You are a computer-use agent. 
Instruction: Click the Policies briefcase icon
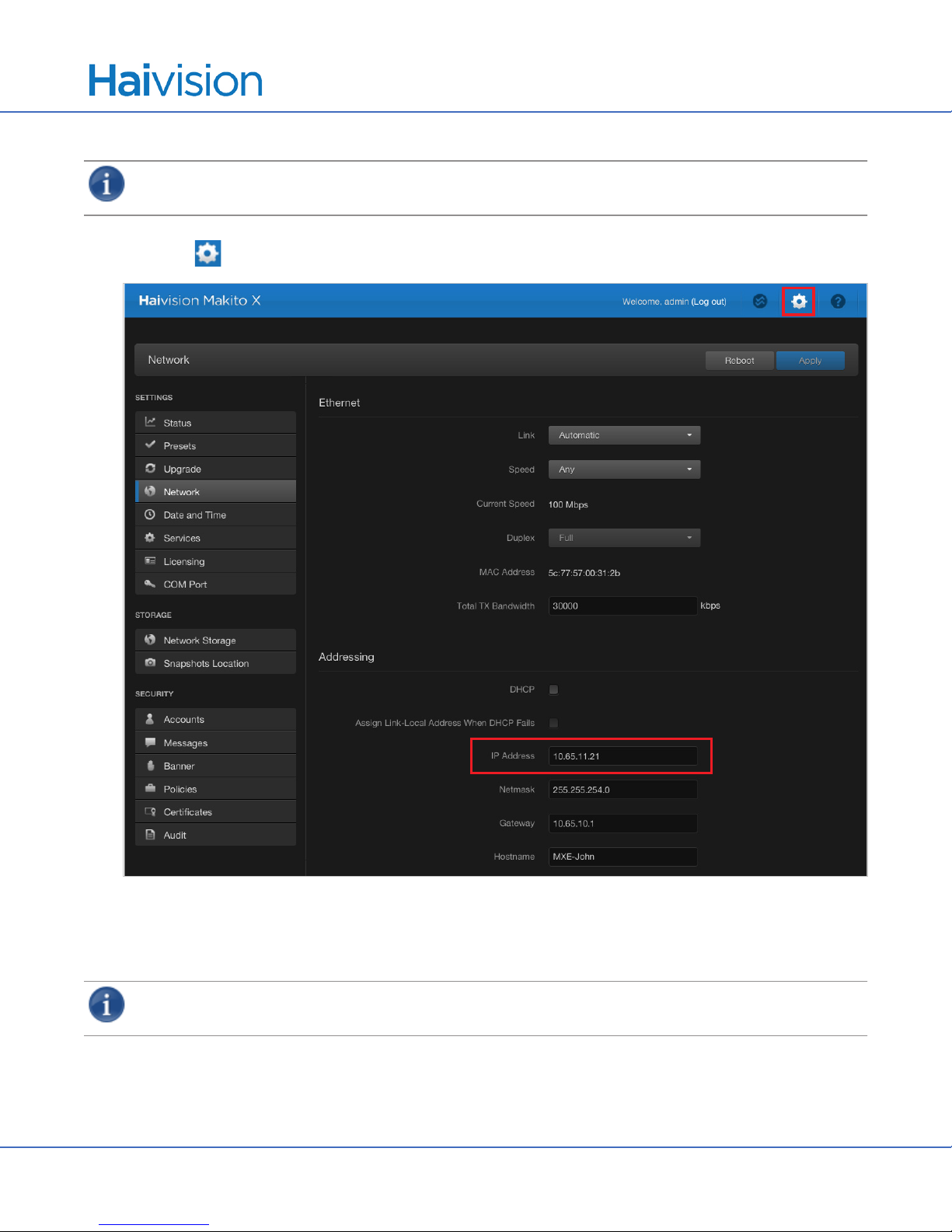tap(150, 788)
